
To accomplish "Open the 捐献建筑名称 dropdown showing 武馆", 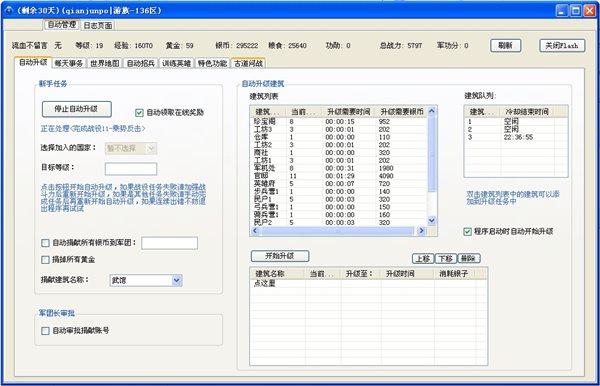I will click(x=146, y=280).
